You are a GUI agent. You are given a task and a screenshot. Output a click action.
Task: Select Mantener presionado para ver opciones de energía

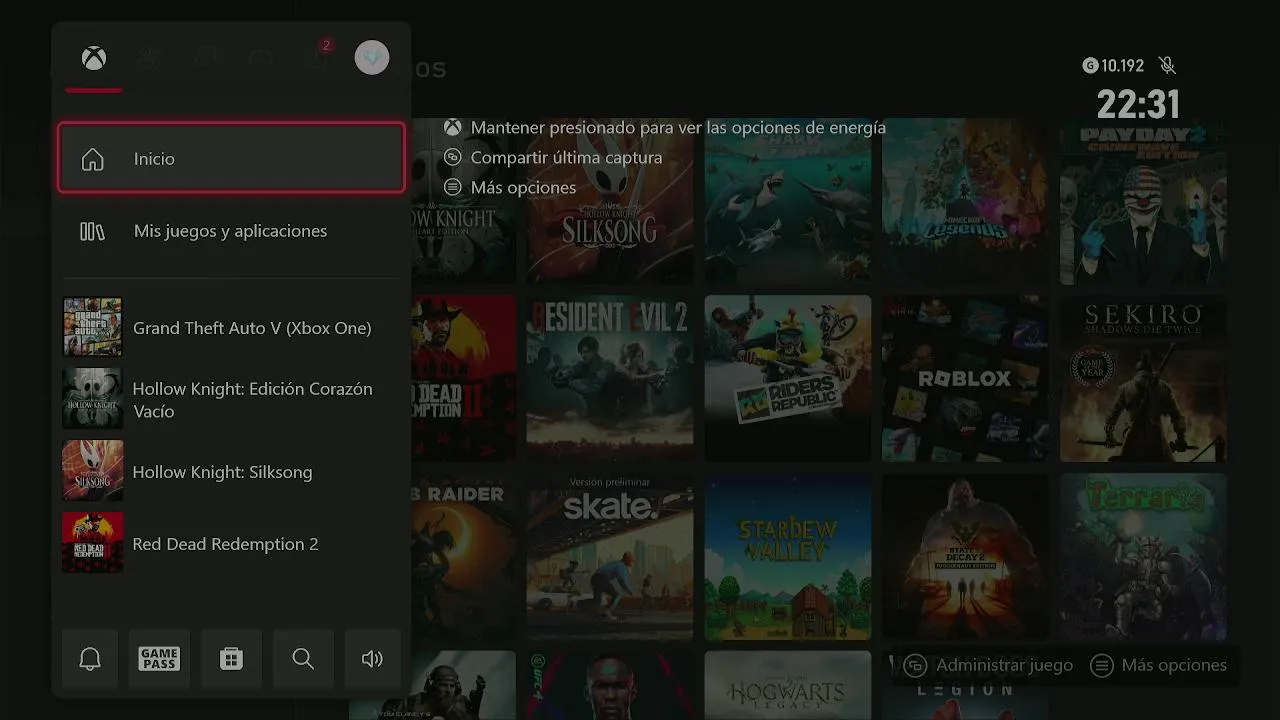click(x=665, y=128)
